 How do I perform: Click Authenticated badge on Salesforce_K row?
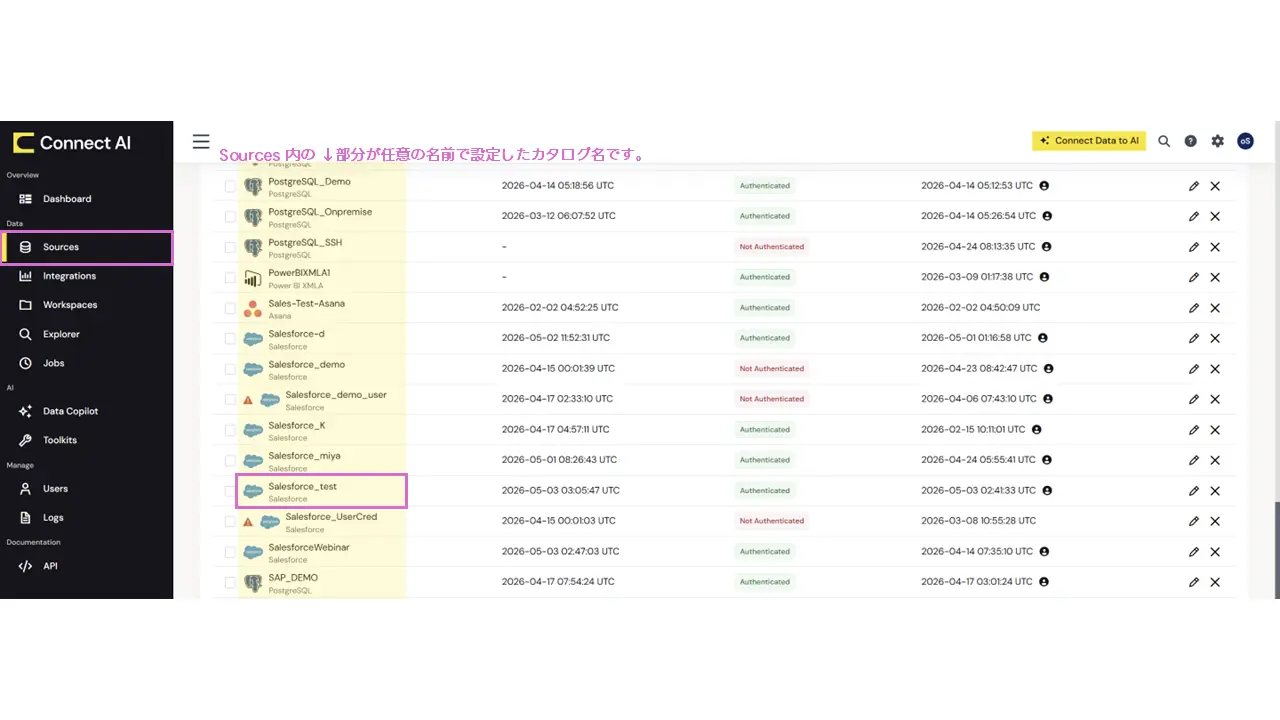click(765, 430)
